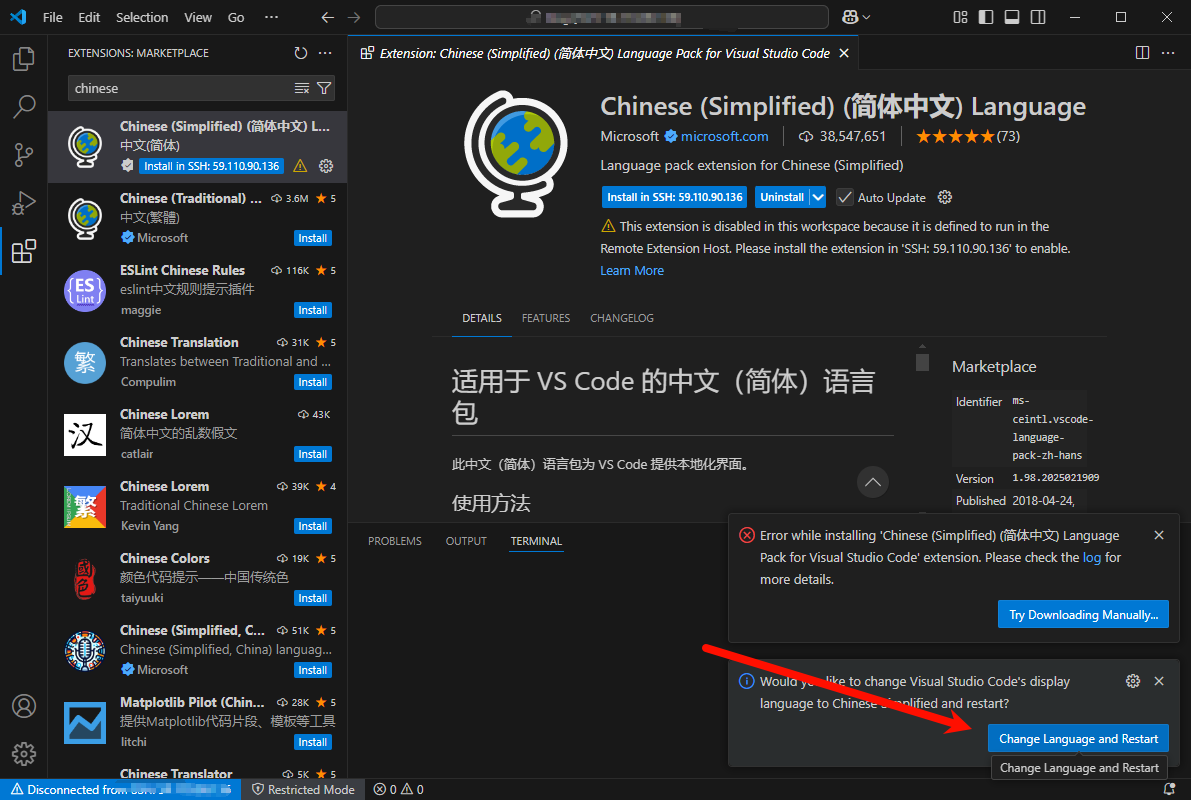Toggle the Auto Update checkbox
1191x800 pixels.
[x=845, y=197]
